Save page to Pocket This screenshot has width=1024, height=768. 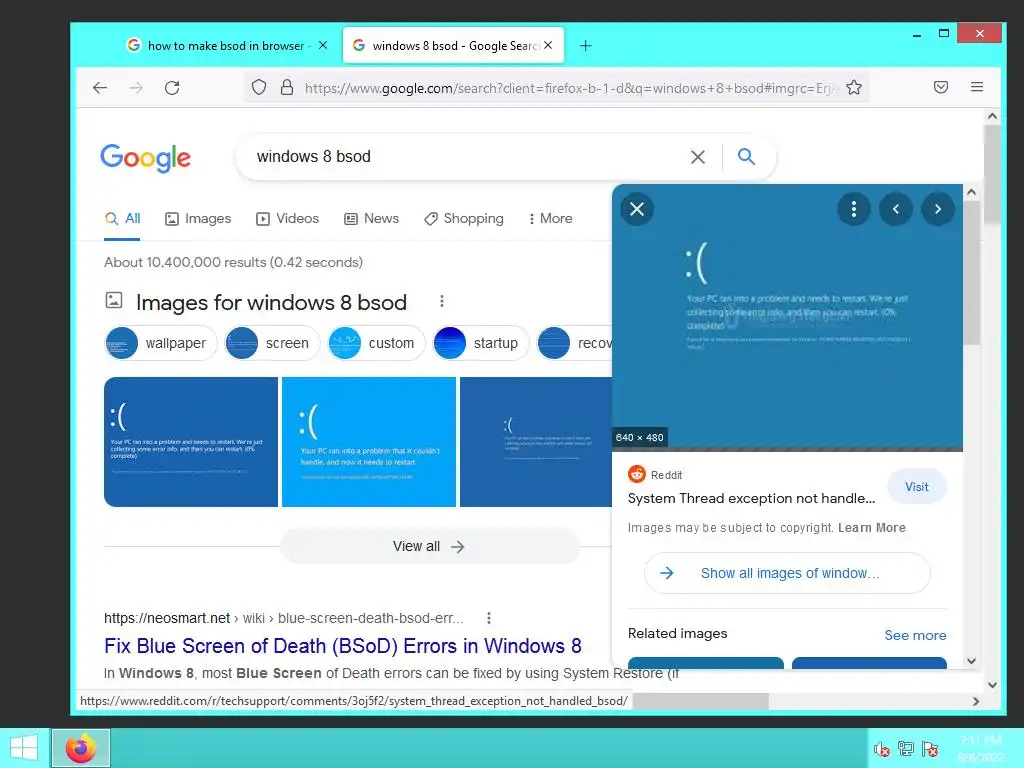(x=940, y=87)
